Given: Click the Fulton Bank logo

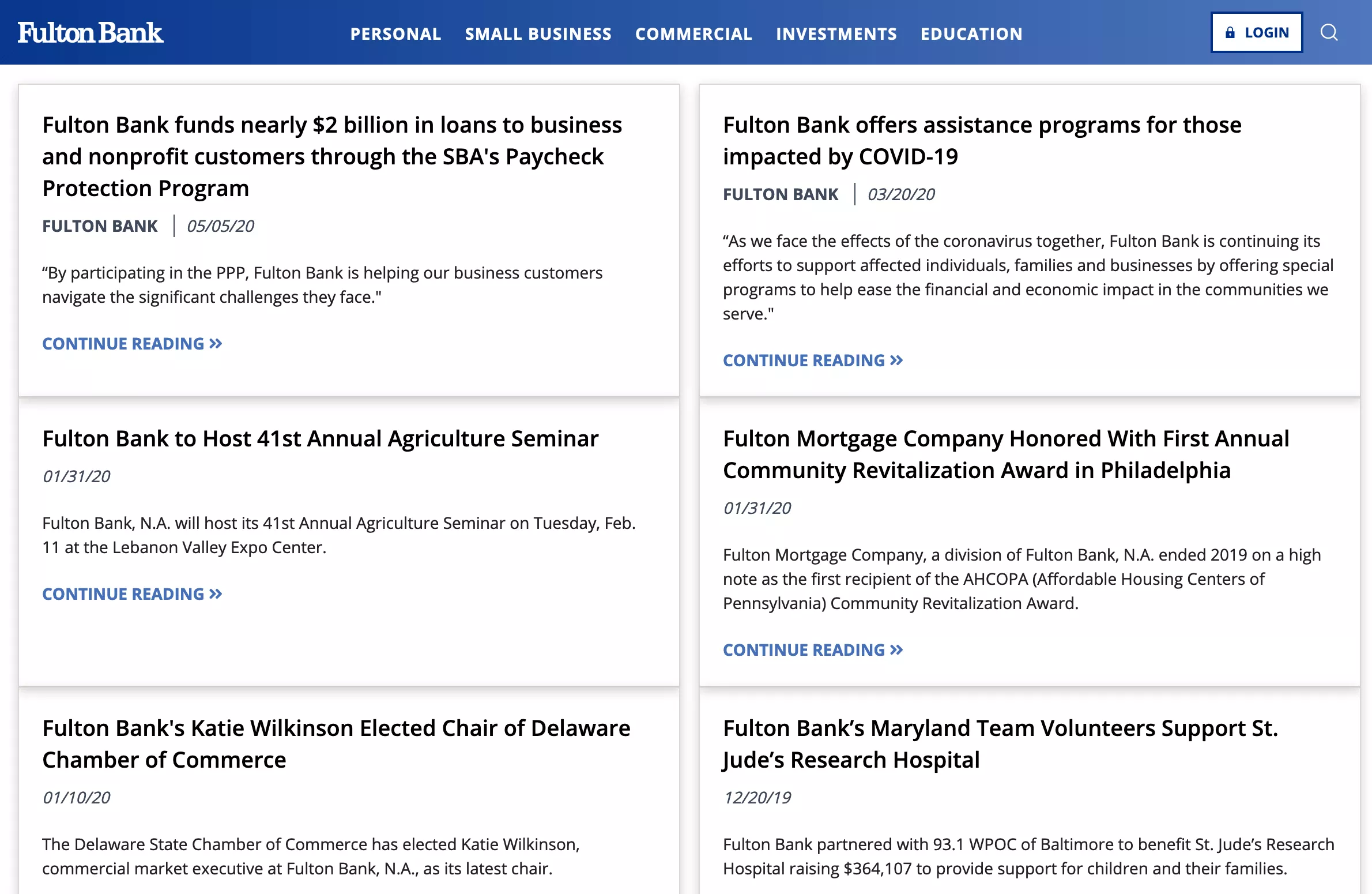Looking at the screenshot, I should [x=91, y=33].
